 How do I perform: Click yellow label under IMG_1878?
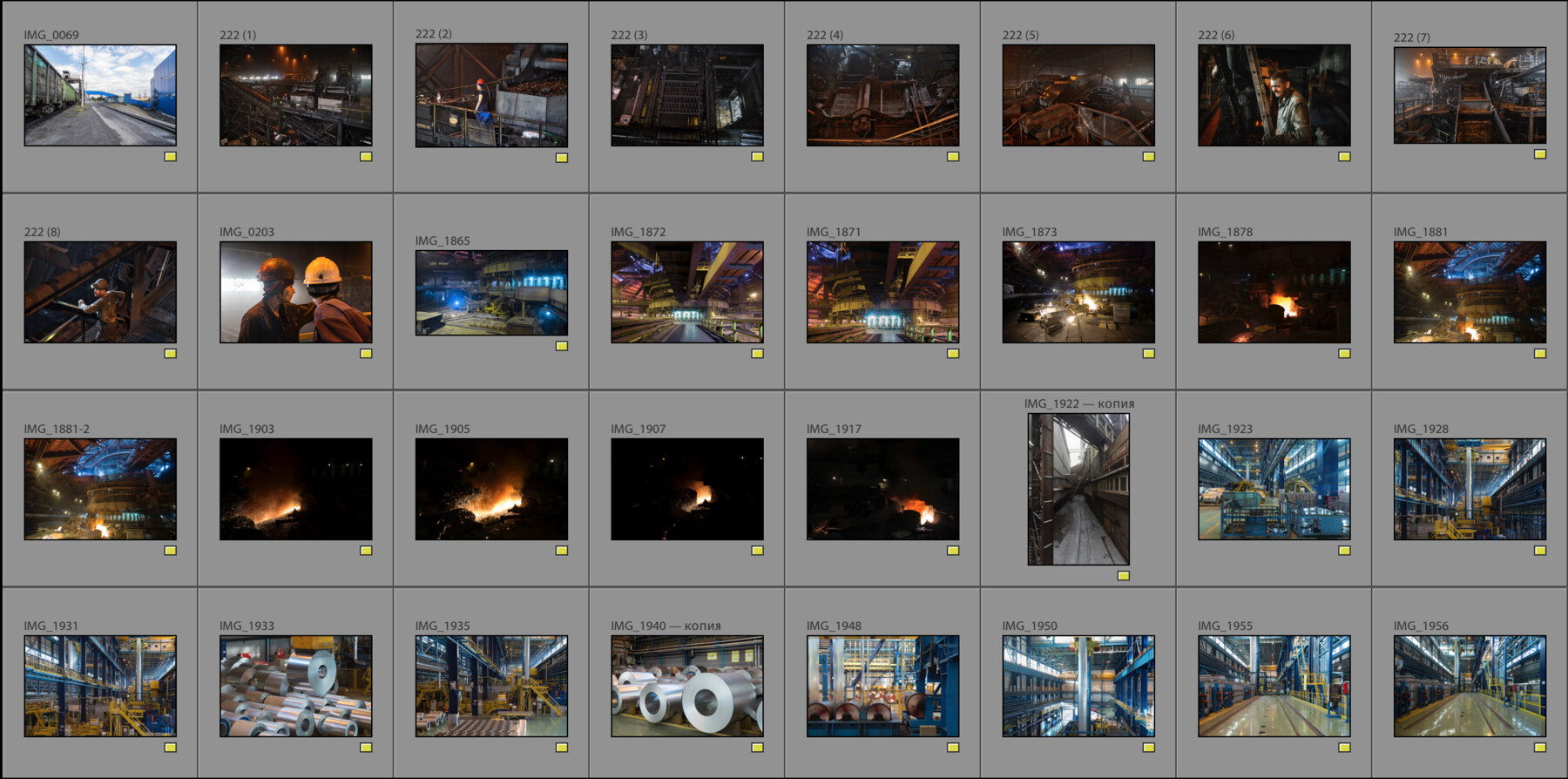[1345, 354]
